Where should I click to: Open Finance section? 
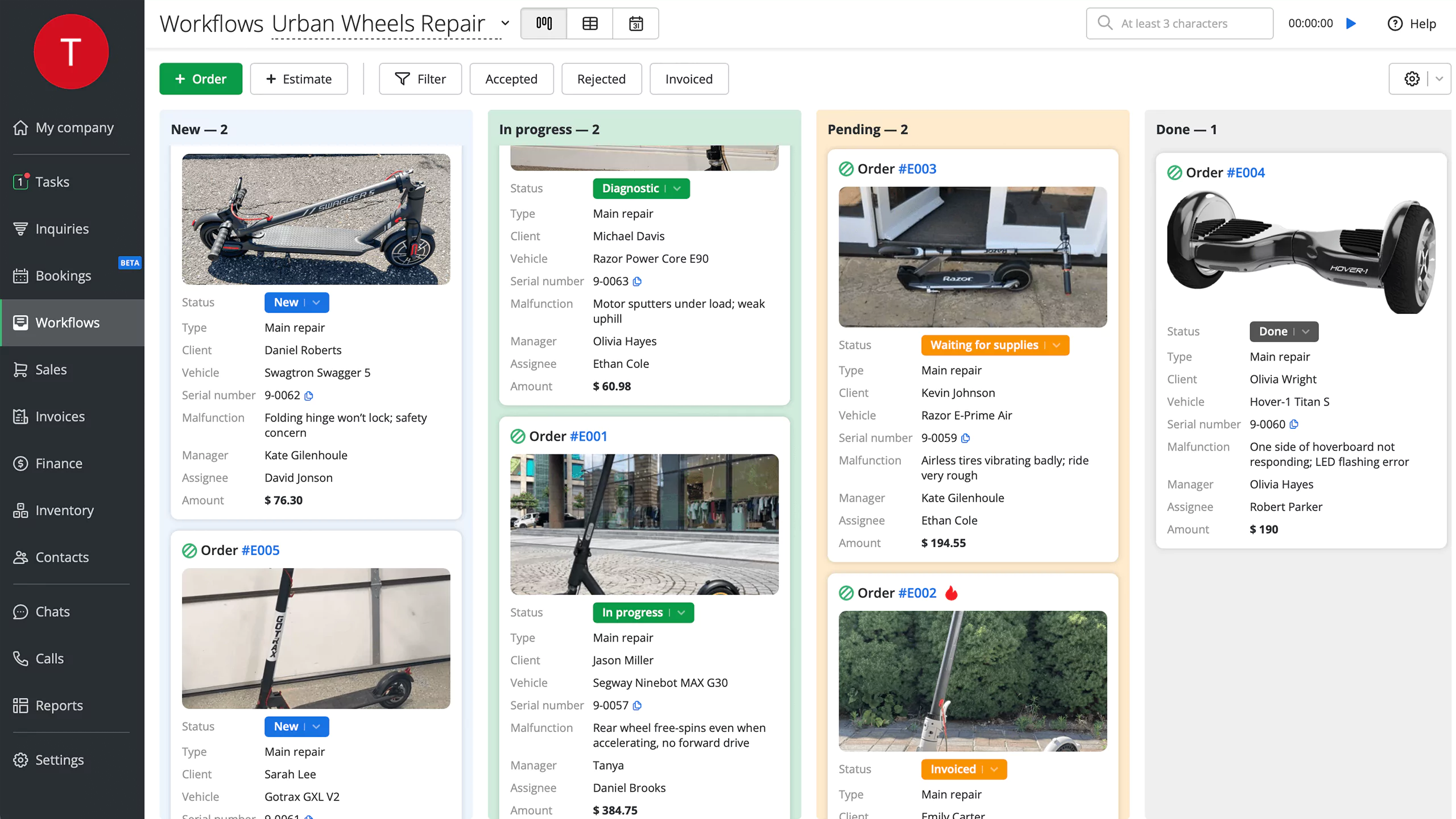click(x=72, y=464)
